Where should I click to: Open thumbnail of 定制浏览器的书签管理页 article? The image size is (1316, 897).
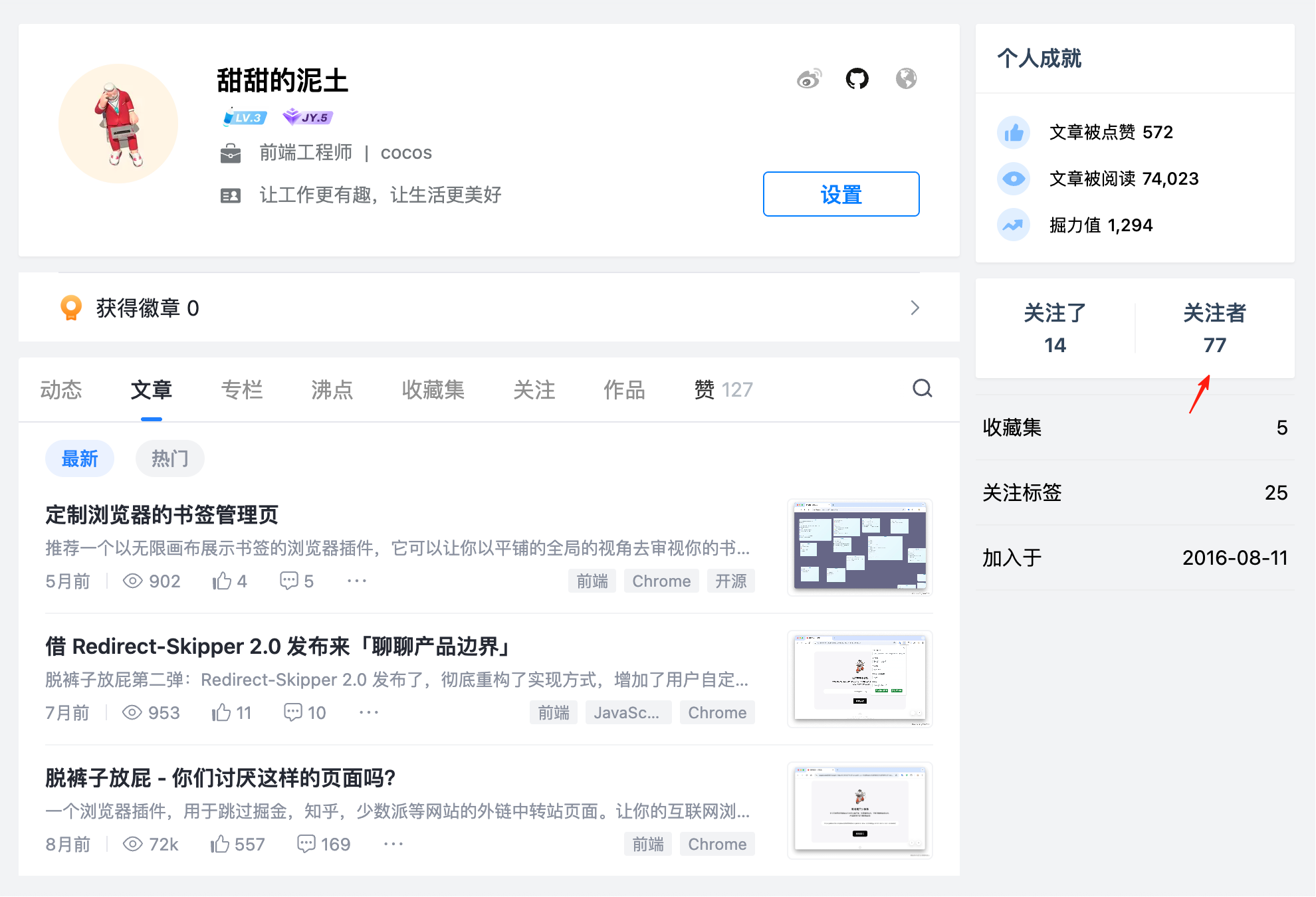pos(859,547)
